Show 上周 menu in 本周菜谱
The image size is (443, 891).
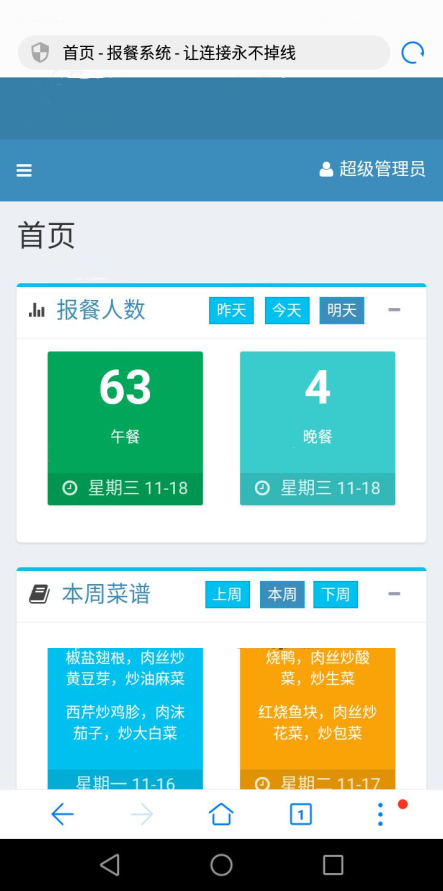[227, 594]
